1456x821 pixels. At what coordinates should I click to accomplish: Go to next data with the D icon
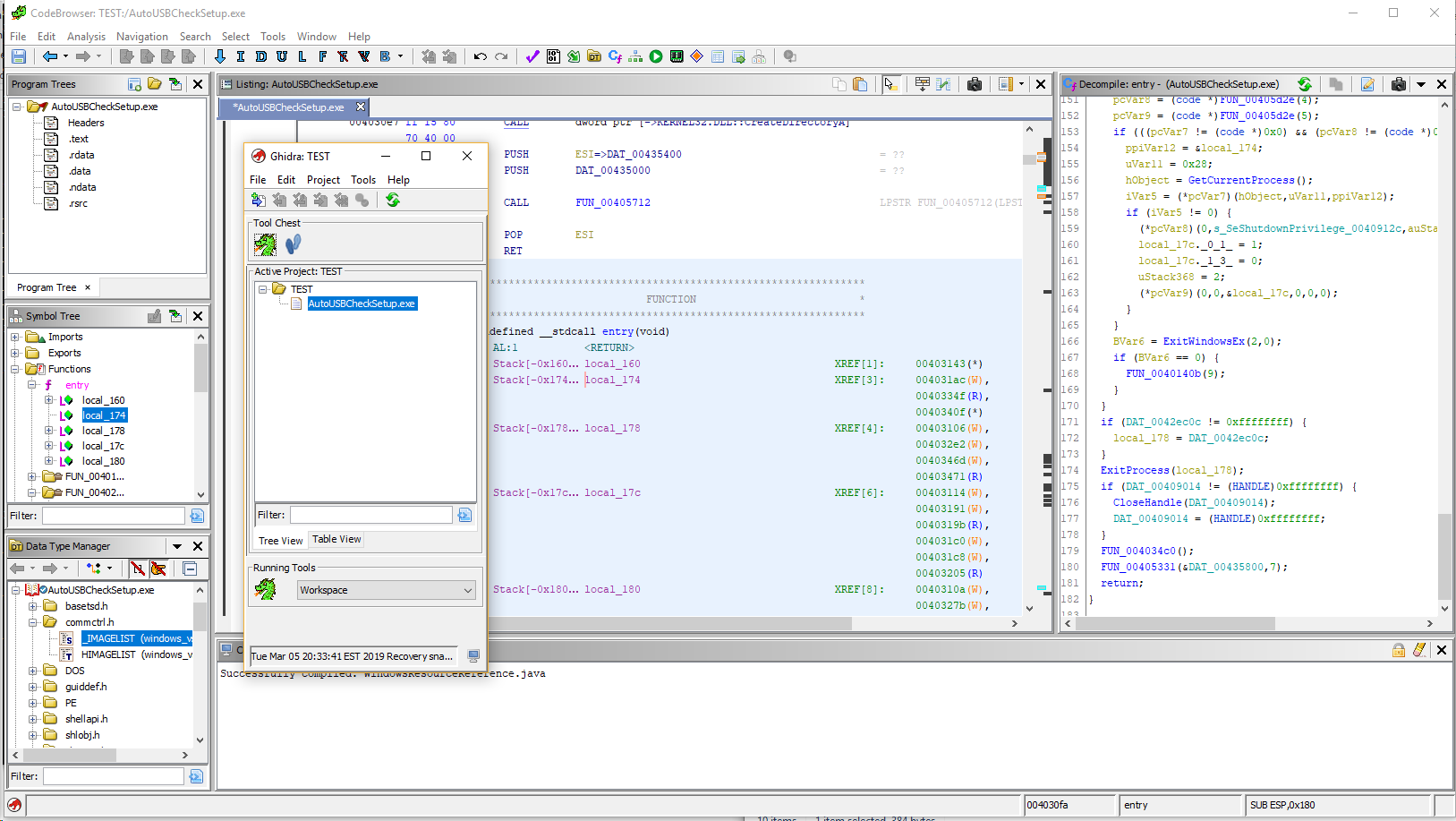click(261, 56)
